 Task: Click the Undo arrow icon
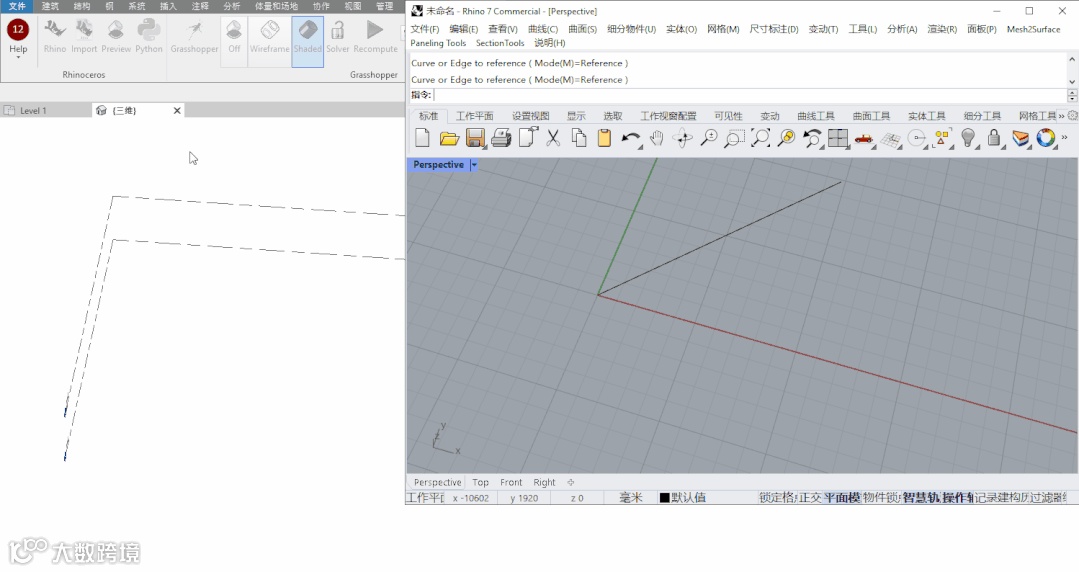[x=630, y=138]
